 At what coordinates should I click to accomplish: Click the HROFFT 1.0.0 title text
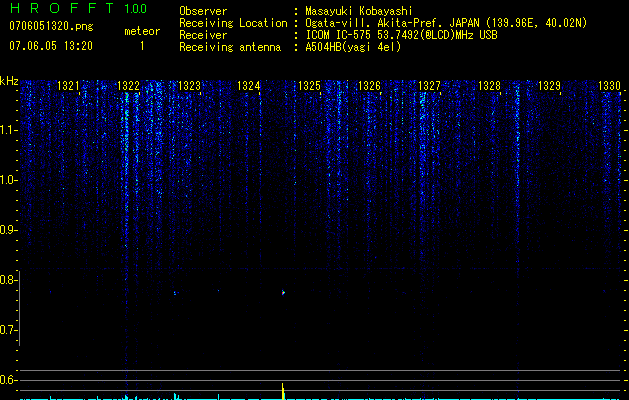(x=78, y=8)
